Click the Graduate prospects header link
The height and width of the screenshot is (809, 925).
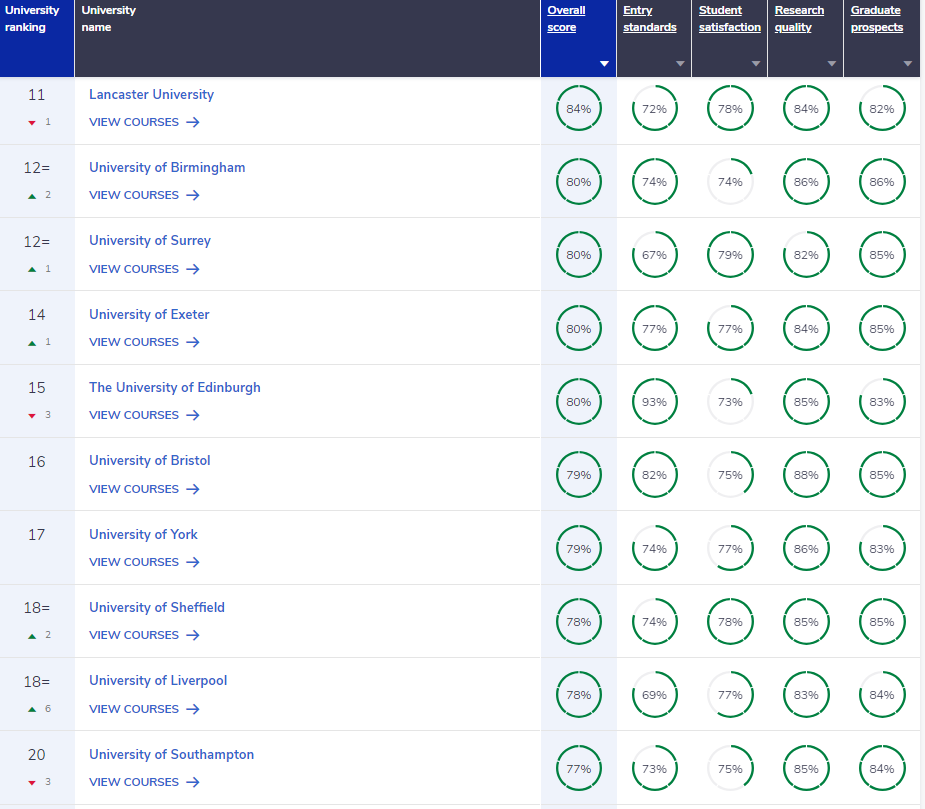(877, 19)
